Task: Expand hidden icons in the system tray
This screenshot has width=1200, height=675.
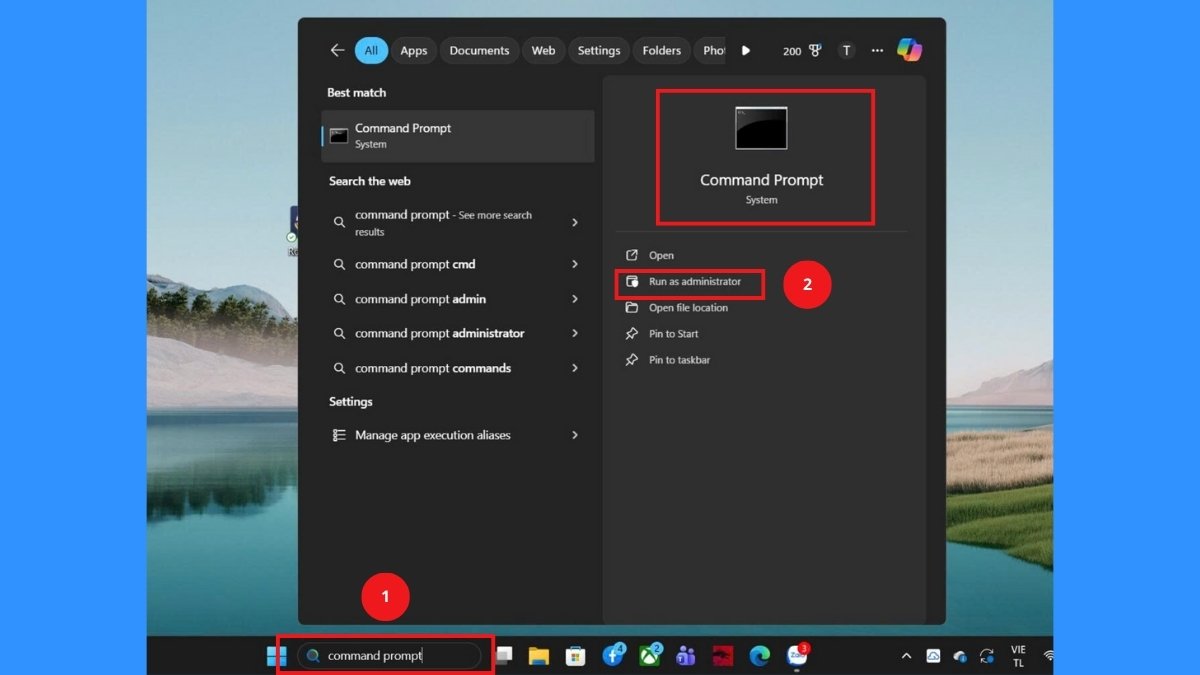Action: pos(907,657)
